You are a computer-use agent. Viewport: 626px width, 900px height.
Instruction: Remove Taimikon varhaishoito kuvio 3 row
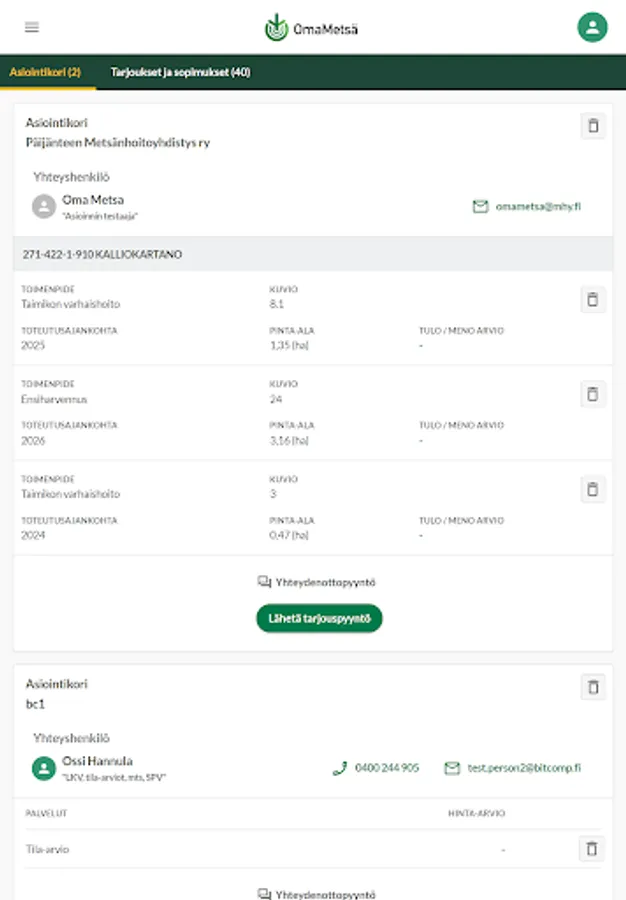(593, 489)
